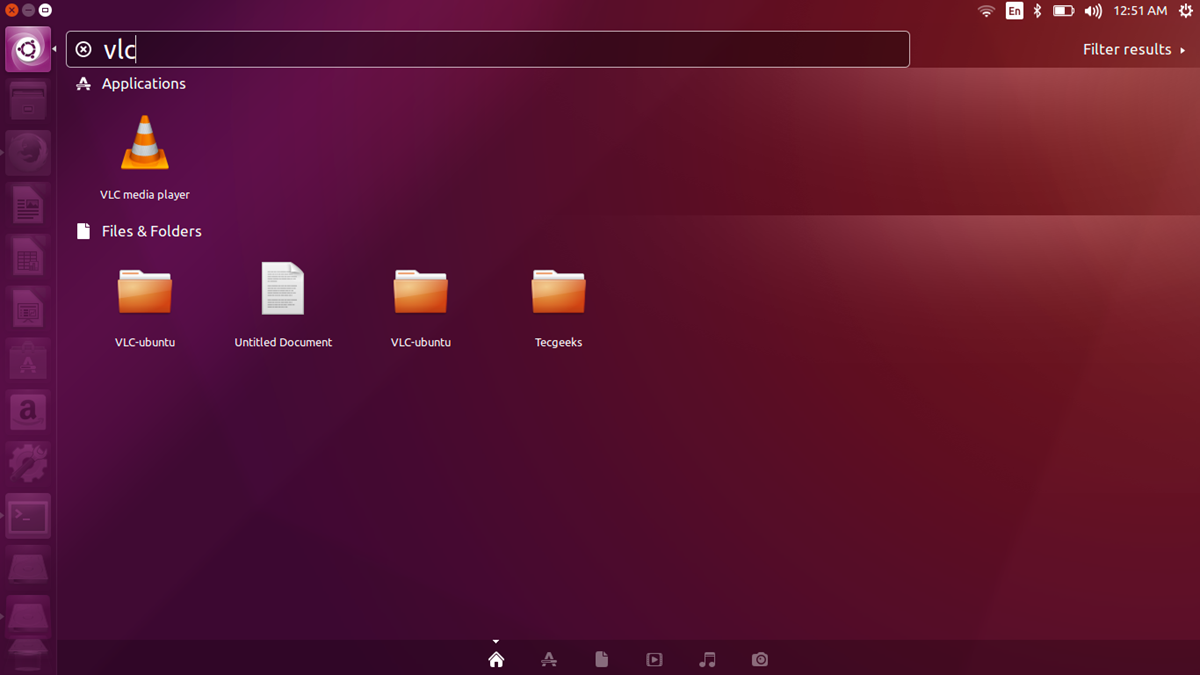
Task: Open the sound volume indicator
Action: click(1093, 11)
